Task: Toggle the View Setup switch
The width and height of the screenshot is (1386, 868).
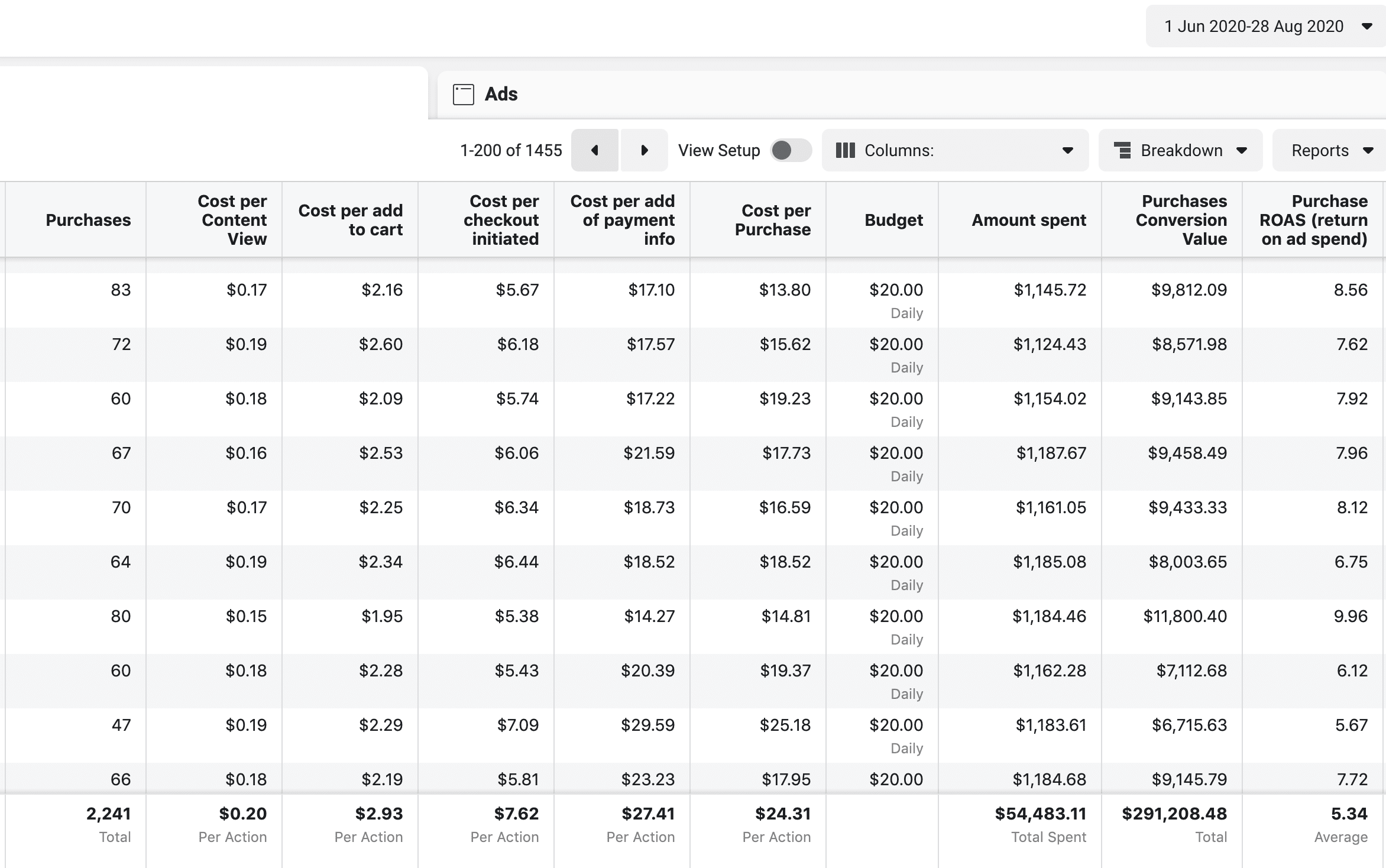Action: click(x=791, y=151)
